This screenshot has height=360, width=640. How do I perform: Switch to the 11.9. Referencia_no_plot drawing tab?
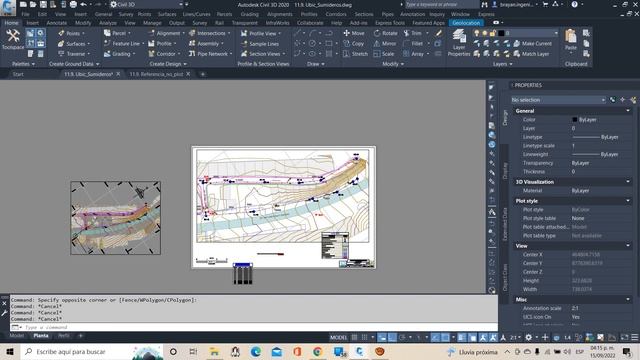click(x=156, y=74)
